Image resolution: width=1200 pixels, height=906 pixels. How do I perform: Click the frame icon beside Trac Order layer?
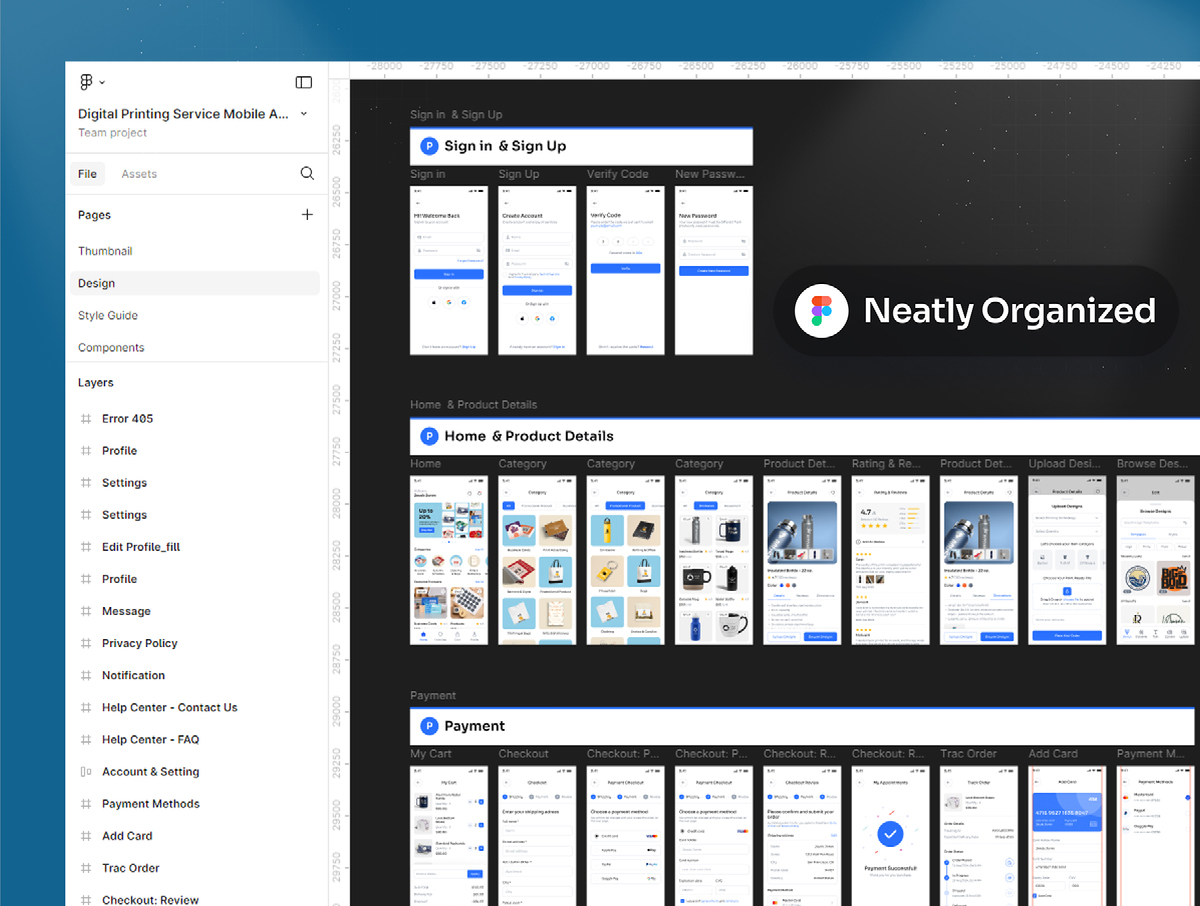click(86, 868)
